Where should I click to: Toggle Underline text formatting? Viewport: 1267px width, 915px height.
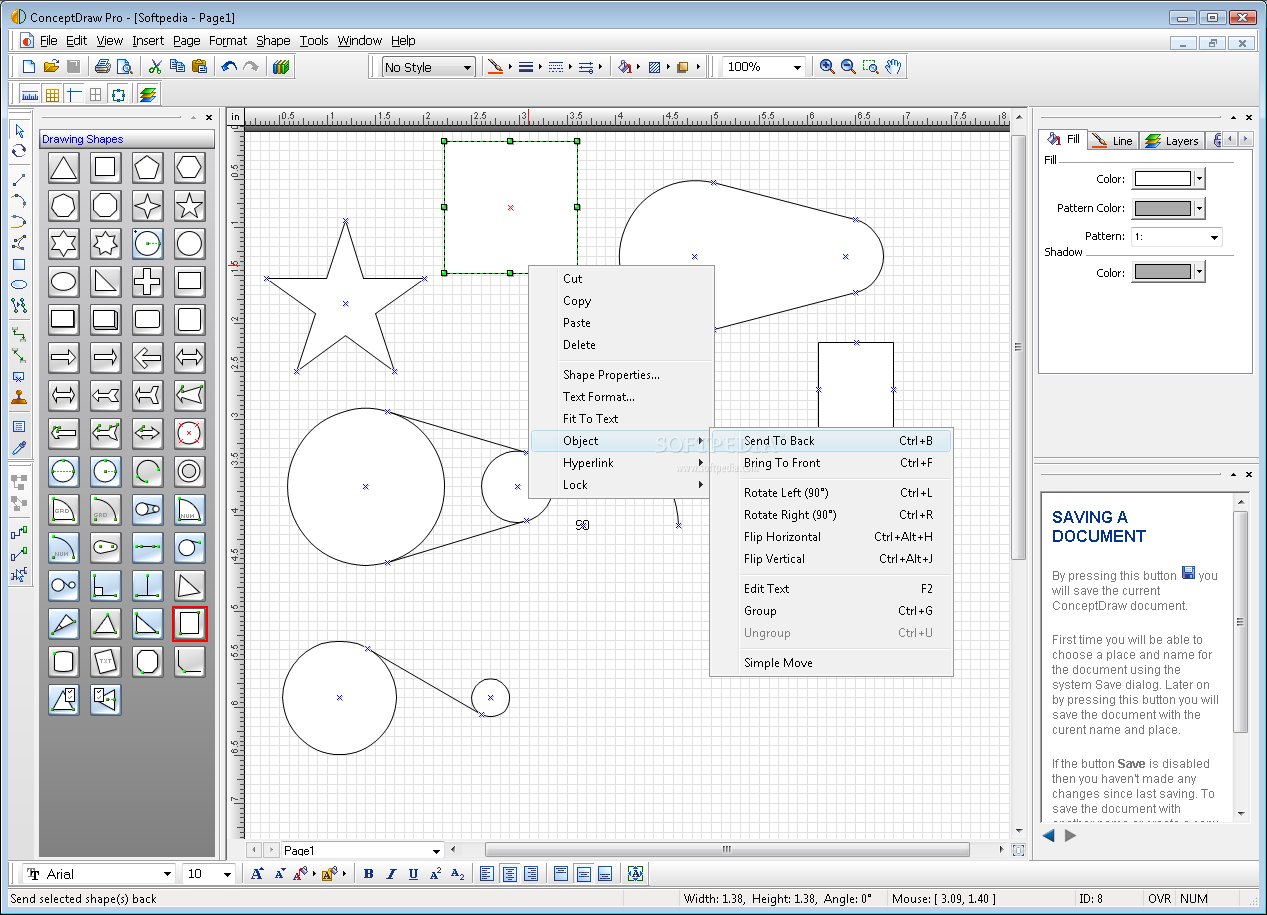tap(413, 874)
